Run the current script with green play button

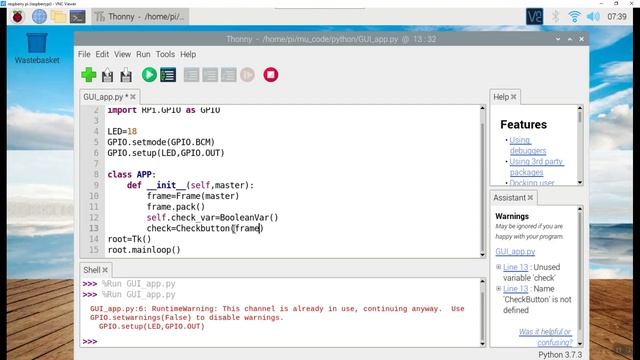coord(149,75)
